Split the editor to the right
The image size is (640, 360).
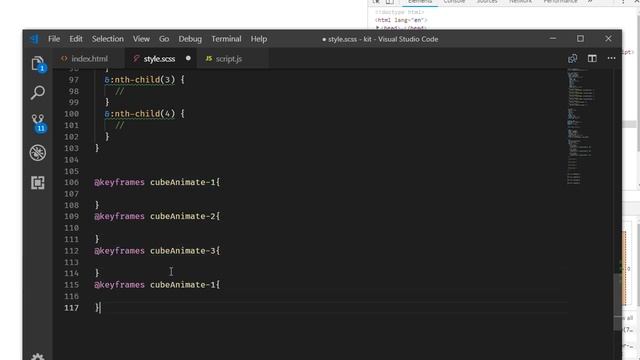point(592,58)
